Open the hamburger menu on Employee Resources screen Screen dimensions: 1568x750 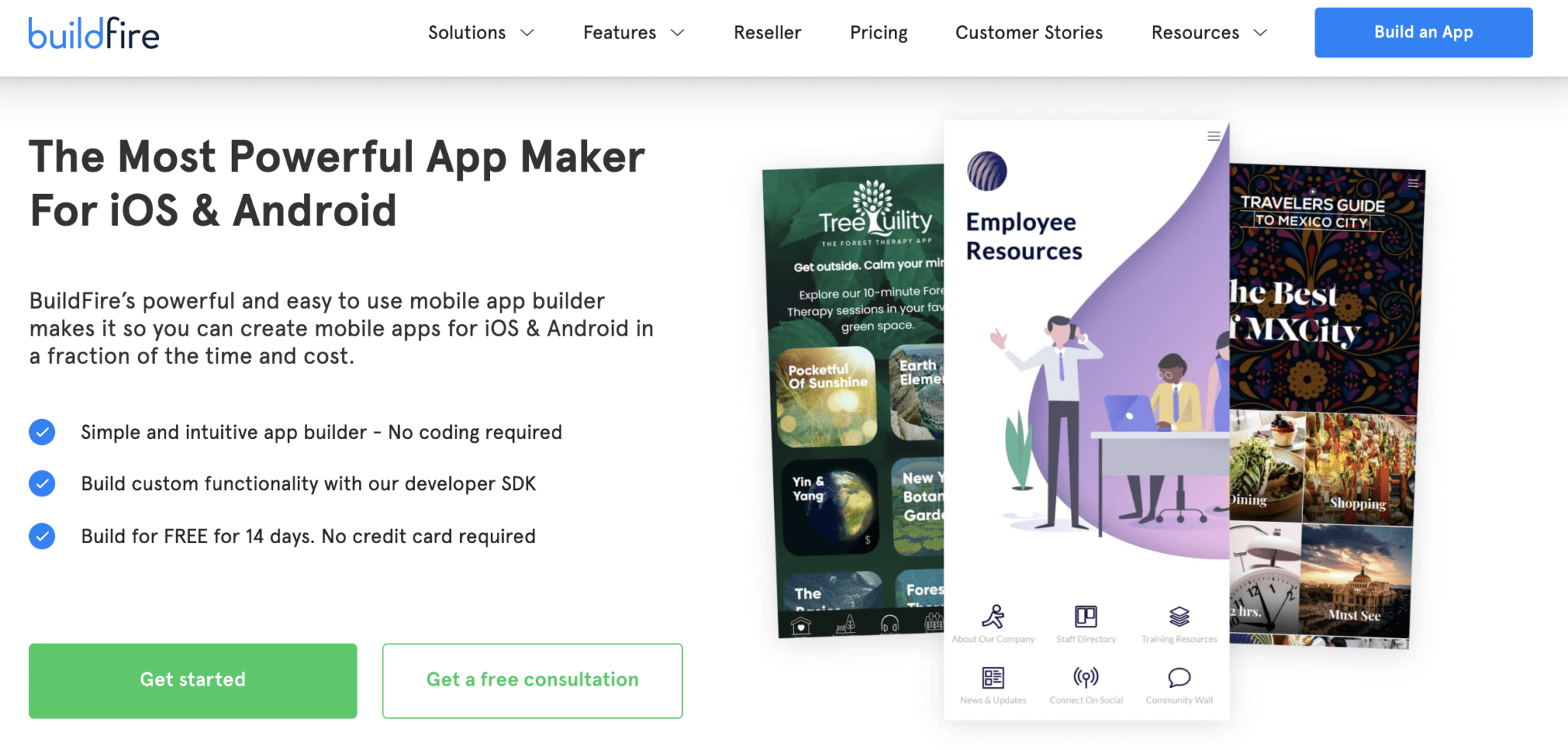(x=1214, y=136)
